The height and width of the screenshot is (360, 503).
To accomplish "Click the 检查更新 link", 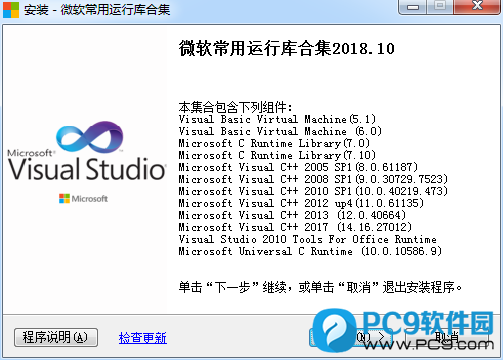I will point(143,338).
